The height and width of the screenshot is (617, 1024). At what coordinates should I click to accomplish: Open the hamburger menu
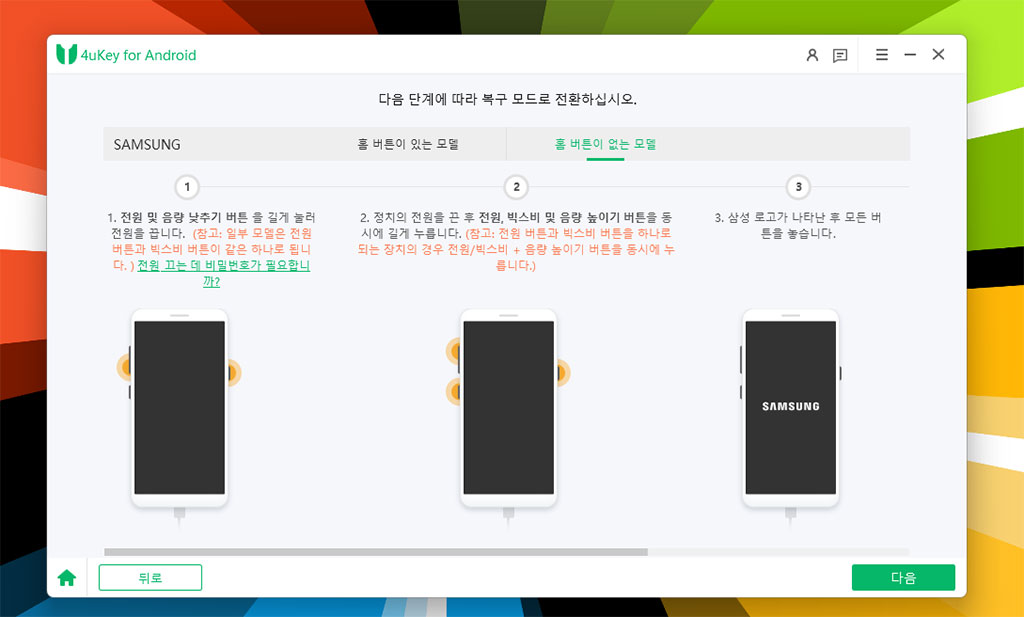pos(882,55)
